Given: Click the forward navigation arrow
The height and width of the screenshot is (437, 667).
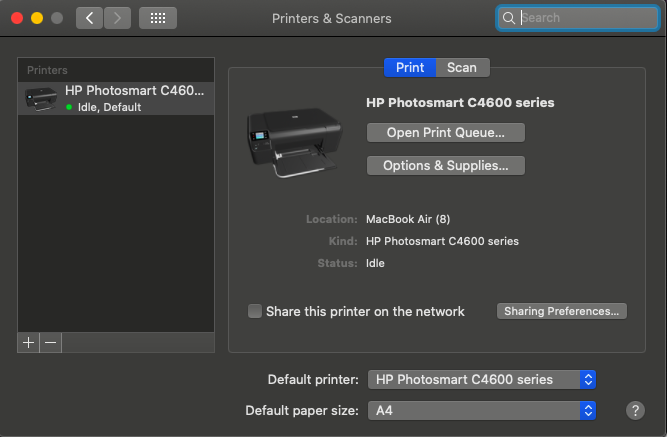Looking at the screenshot, I should [x=117, y=18].
